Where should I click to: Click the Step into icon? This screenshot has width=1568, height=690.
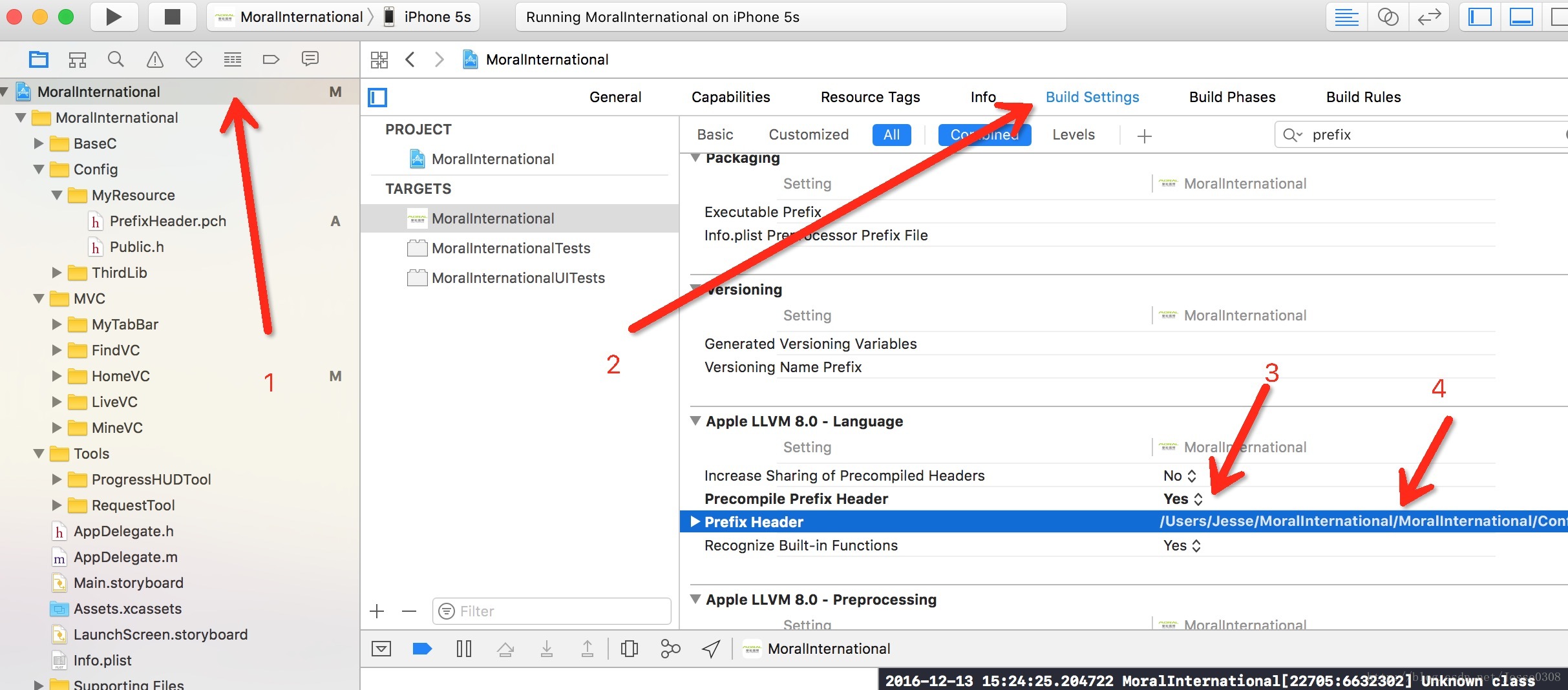(x=547, y=649)
